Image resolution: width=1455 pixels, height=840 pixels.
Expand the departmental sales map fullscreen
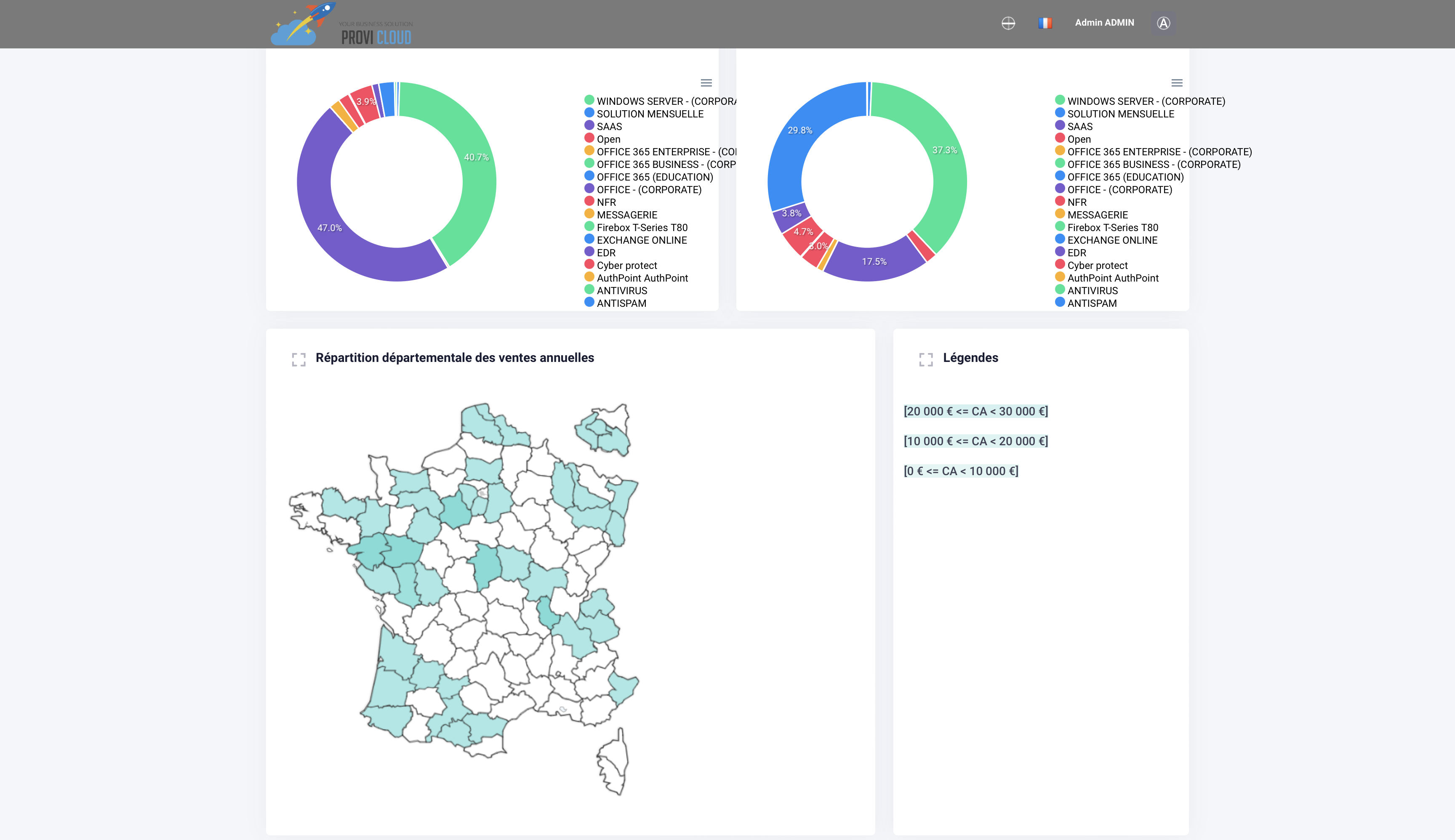pos(298,359)
